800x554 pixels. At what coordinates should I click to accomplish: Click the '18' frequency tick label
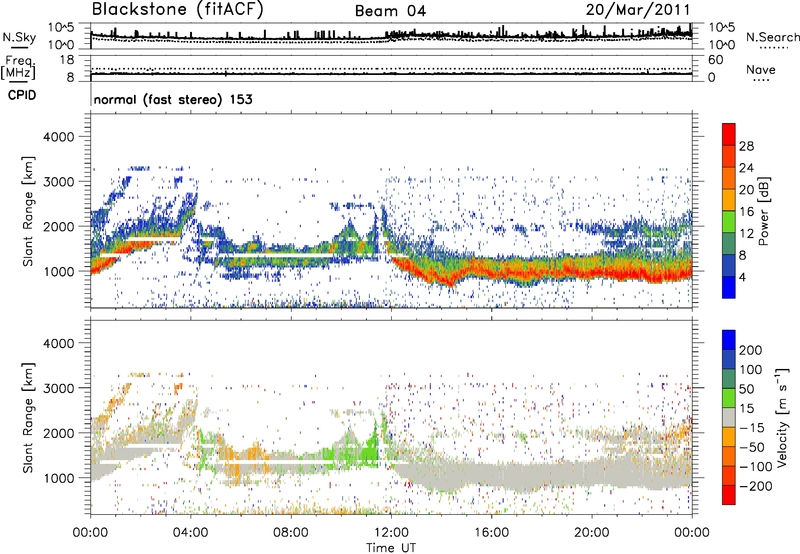click(x=67, y=60)
